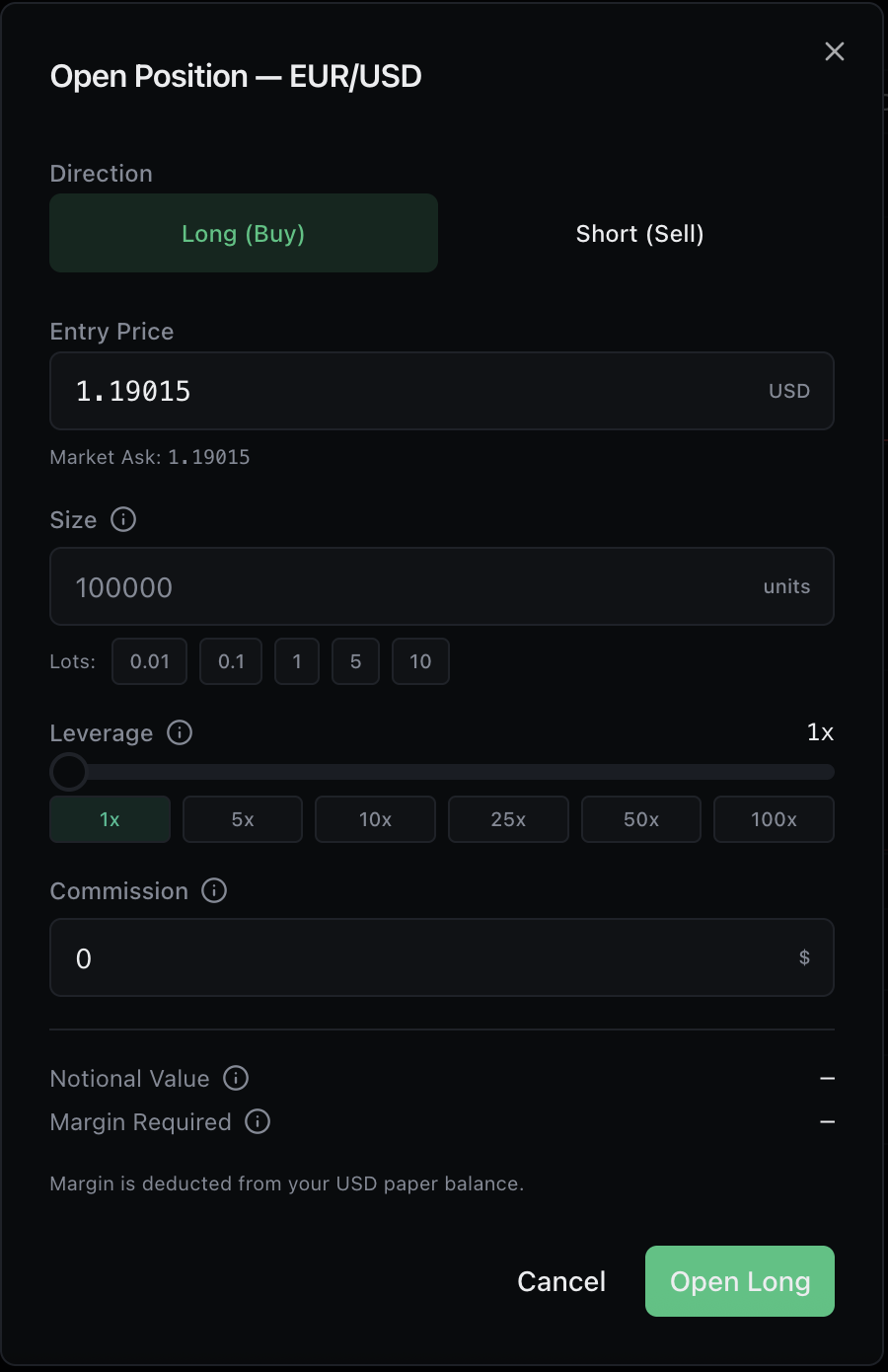Screen dimensions: 888x1372
Task: View the Notional Value info icon
Action: point(235,1078)
